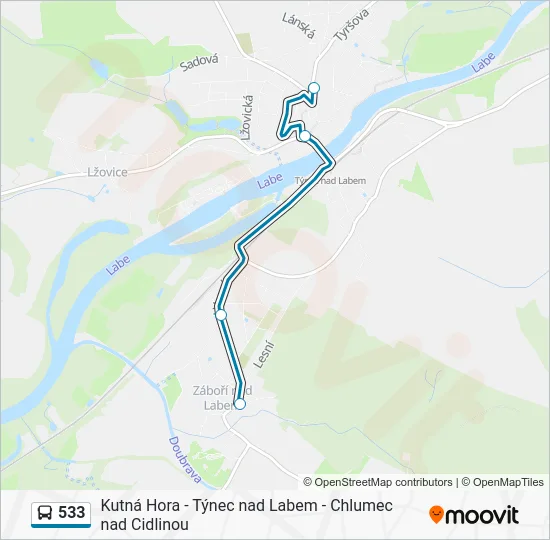Click the bus icon next to 533

(45, 513)
